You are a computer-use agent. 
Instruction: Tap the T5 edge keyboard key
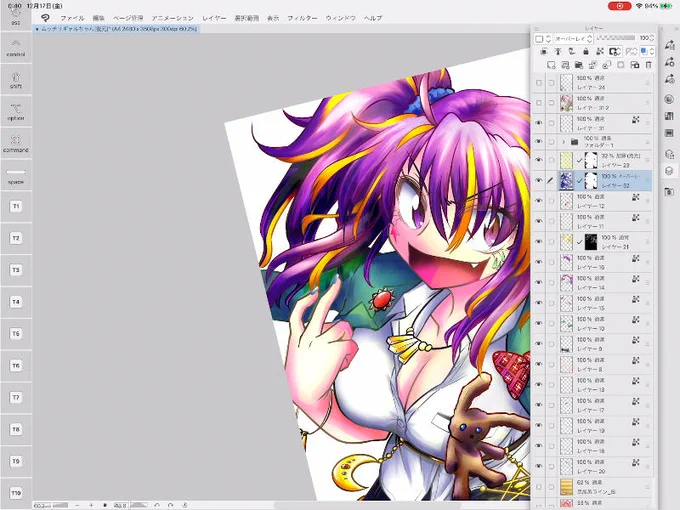point(16,333)
